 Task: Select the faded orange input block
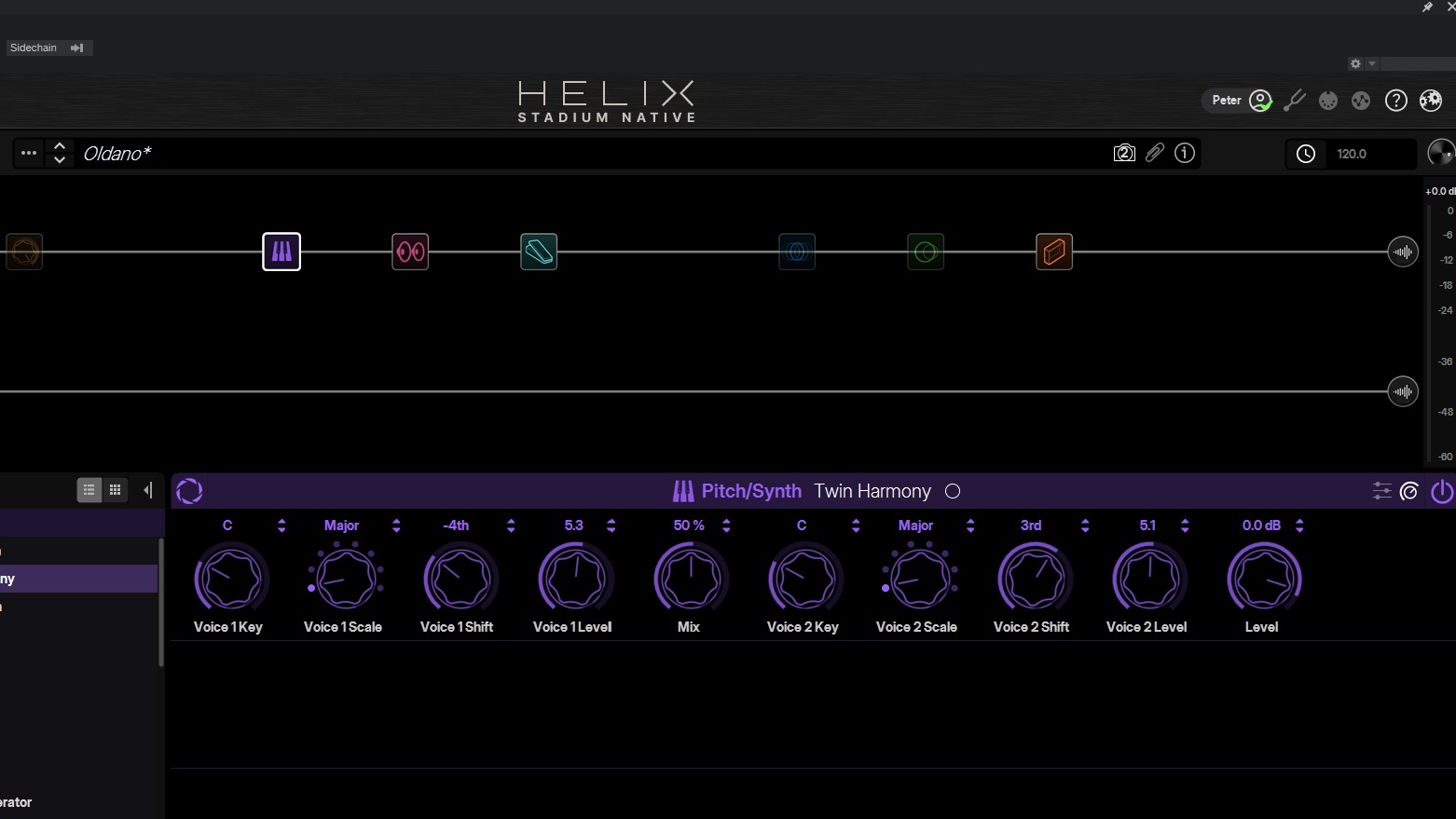coord(24,252)
